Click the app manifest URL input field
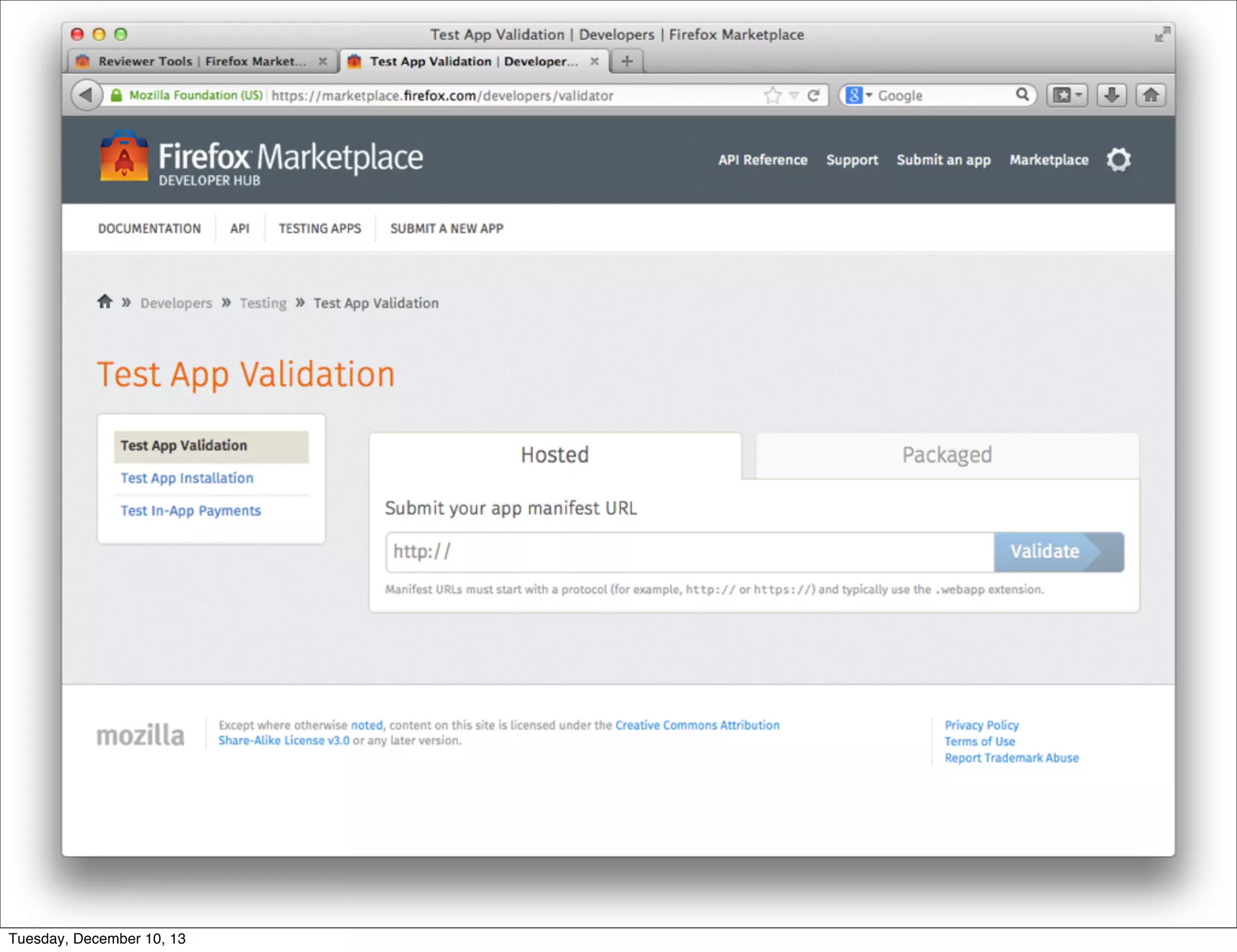Screen dimensions: 1237x952 click(x=689, y=552)
